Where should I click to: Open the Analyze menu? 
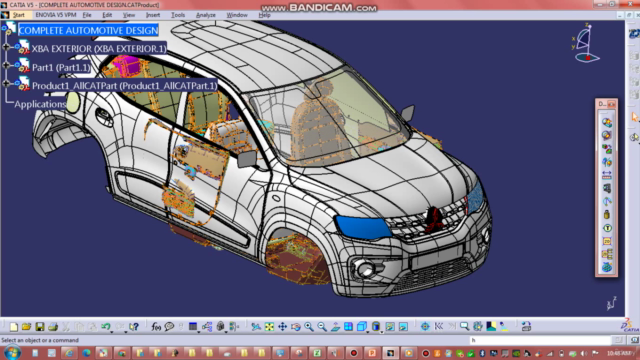coord(206,15)
